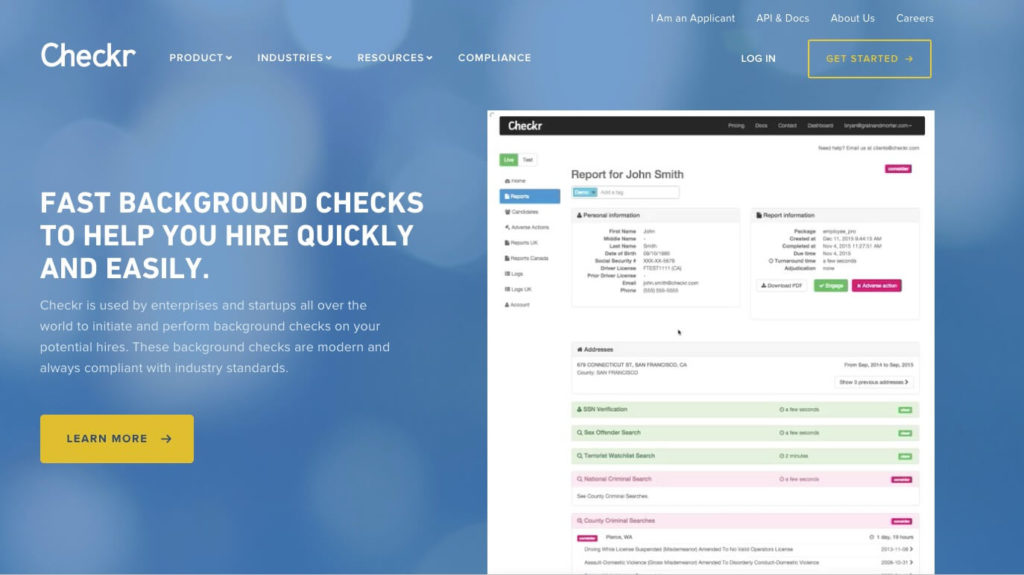Open Dashboard link in dashboard top bar
The image size is (1024, 575).
[820, 125]
